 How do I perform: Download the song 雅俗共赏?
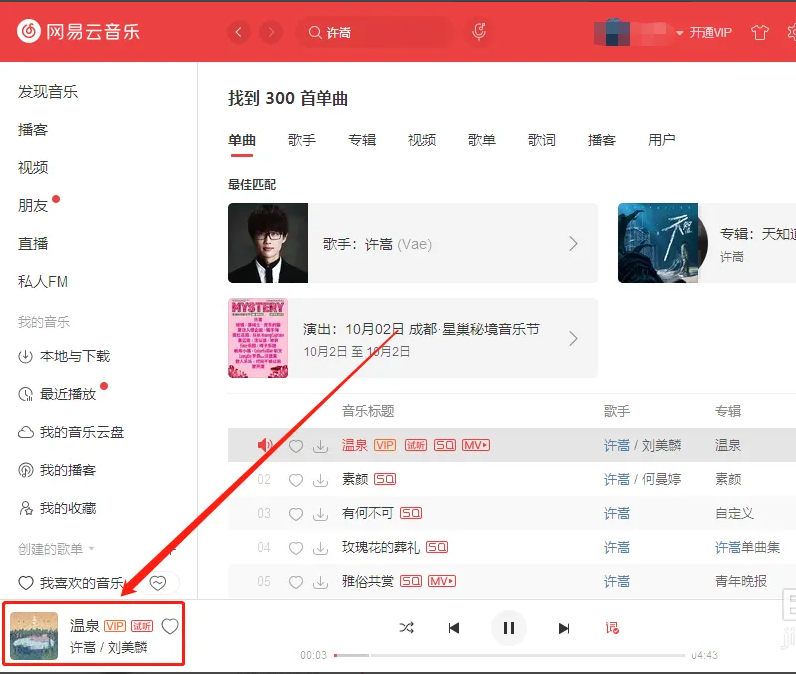pyautogui.click(x=320, y=582)
